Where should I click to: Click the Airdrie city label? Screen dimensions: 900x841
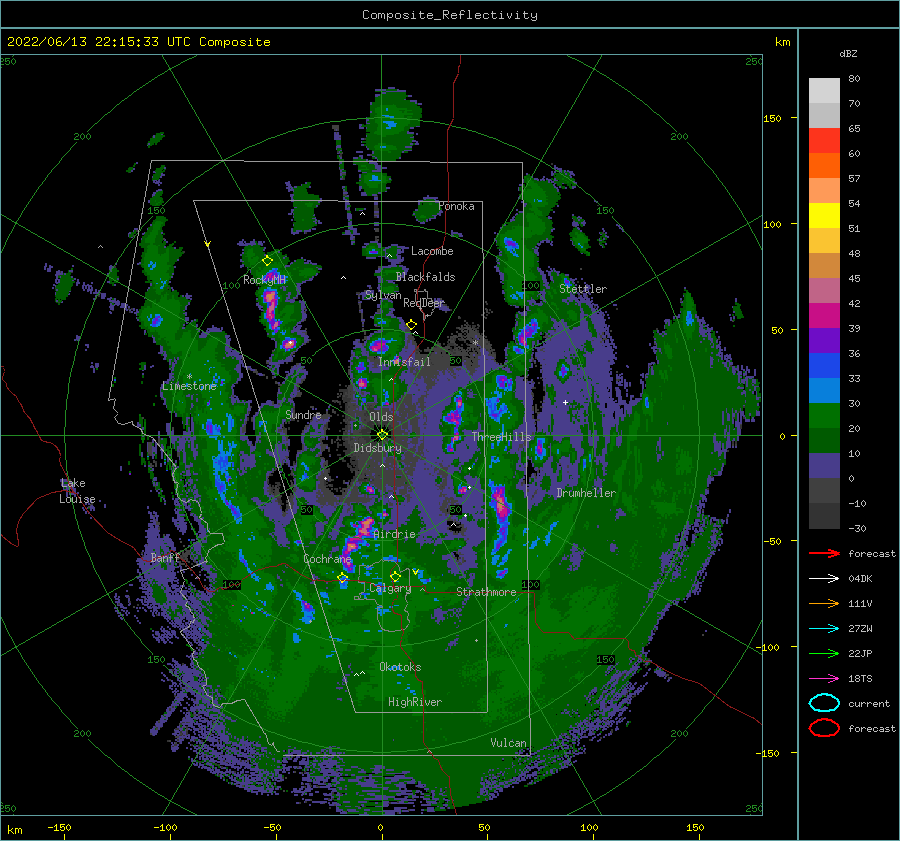coord(394,534)
